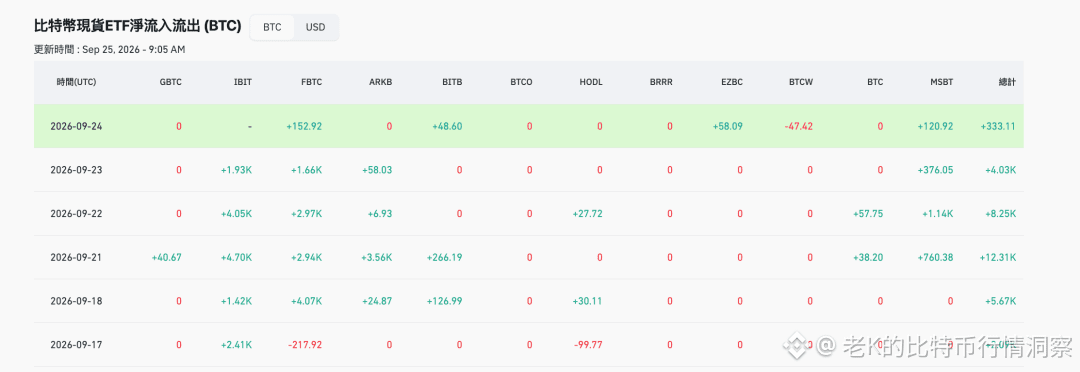
Task: Select the 2026-09-21 date row
Action: (528, 257)
